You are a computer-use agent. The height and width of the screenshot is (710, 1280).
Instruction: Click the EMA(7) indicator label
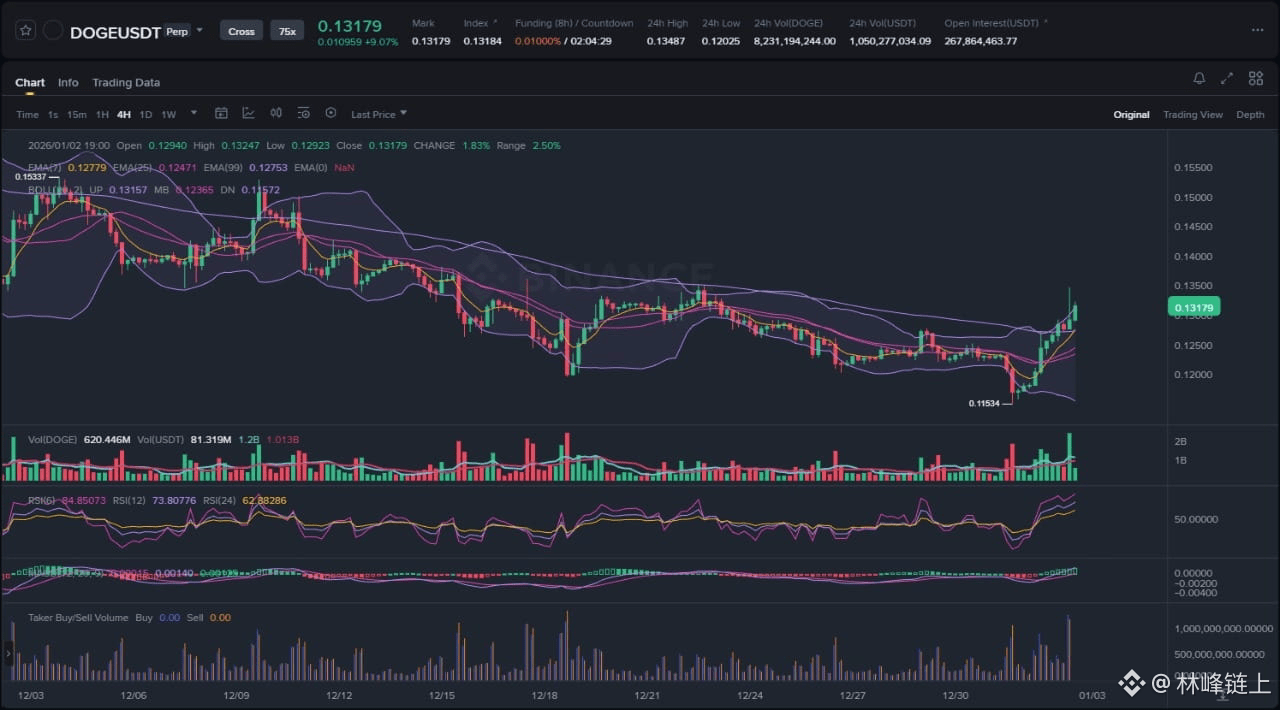pyautogui.click(x=45, y=167)
